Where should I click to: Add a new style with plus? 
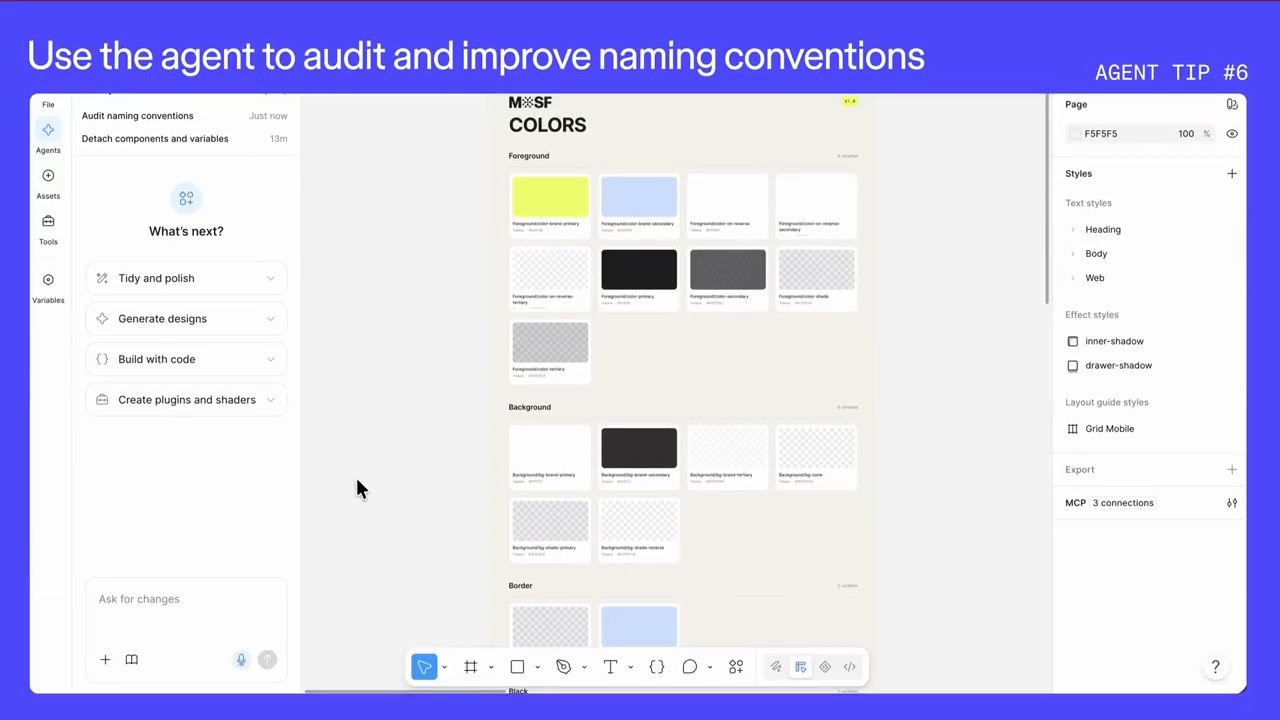click(1232, 174)
